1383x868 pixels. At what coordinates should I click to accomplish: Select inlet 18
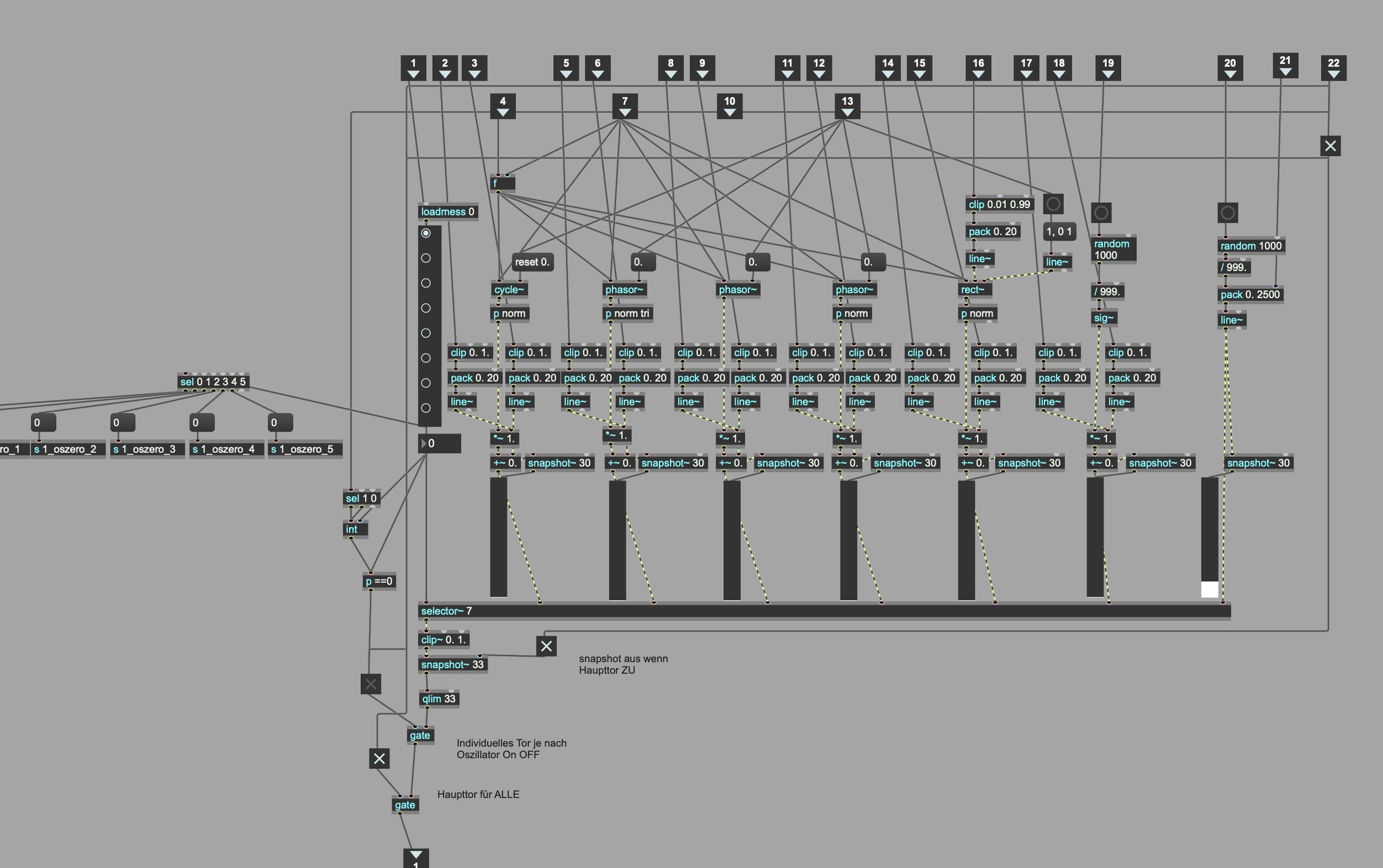(x=1059, y=67)
